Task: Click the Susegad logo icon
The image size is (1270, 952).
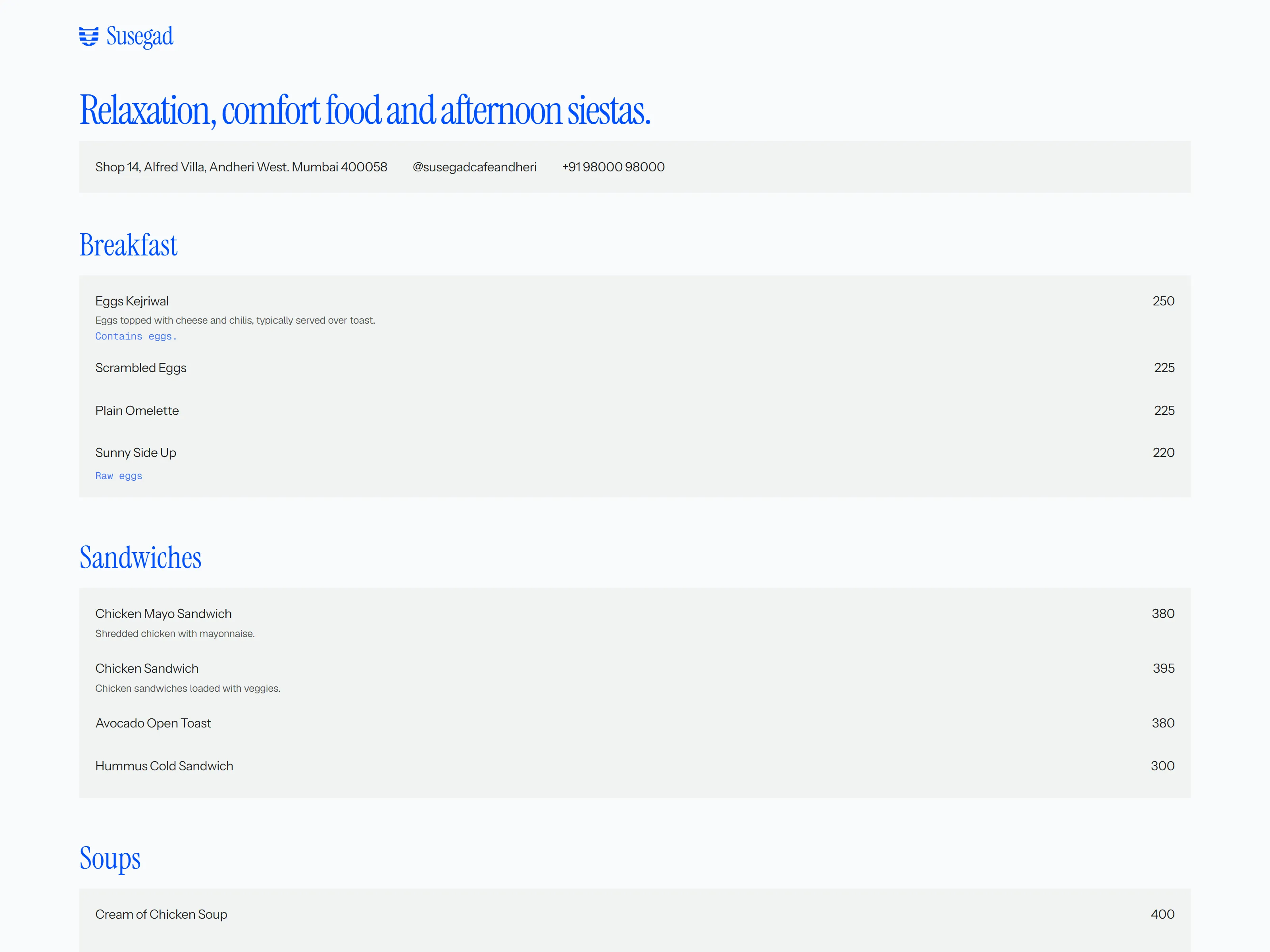Action: (89, 36)
